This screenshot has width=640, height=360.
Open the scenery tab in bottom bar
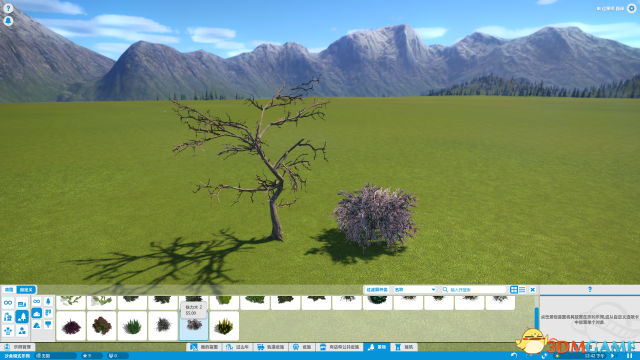[377, 347]
